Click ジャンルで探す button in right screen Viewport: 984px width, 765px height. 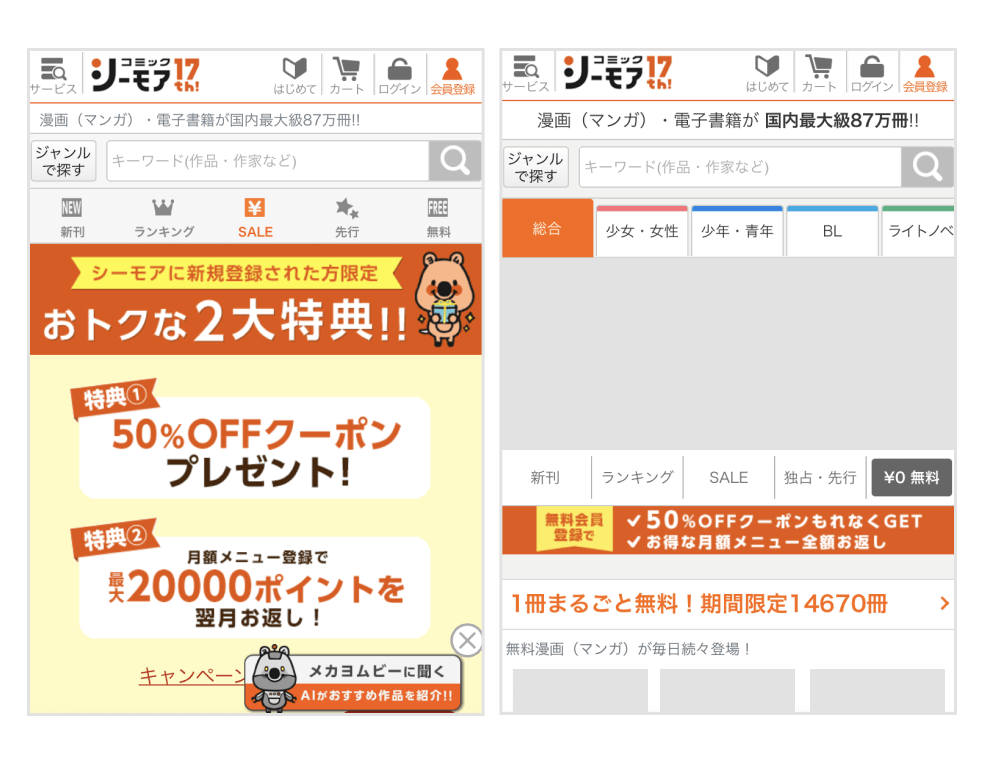coord(536,167)
